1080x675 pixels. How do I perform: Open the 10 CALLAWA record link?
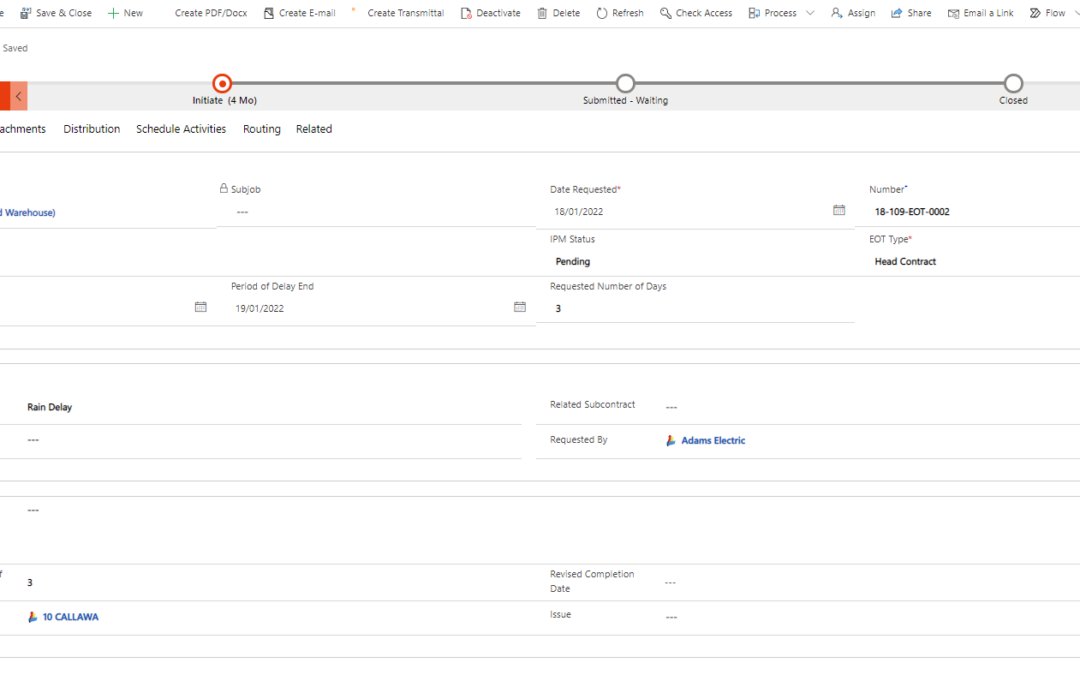tap(70, 617)
